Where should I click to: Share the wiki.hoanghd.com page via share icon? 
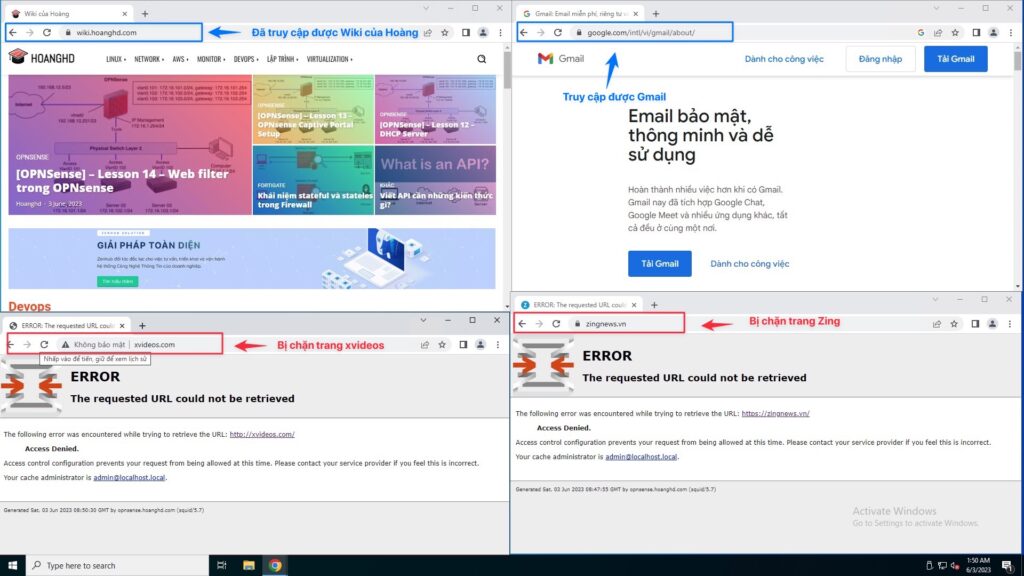point(428,33)
